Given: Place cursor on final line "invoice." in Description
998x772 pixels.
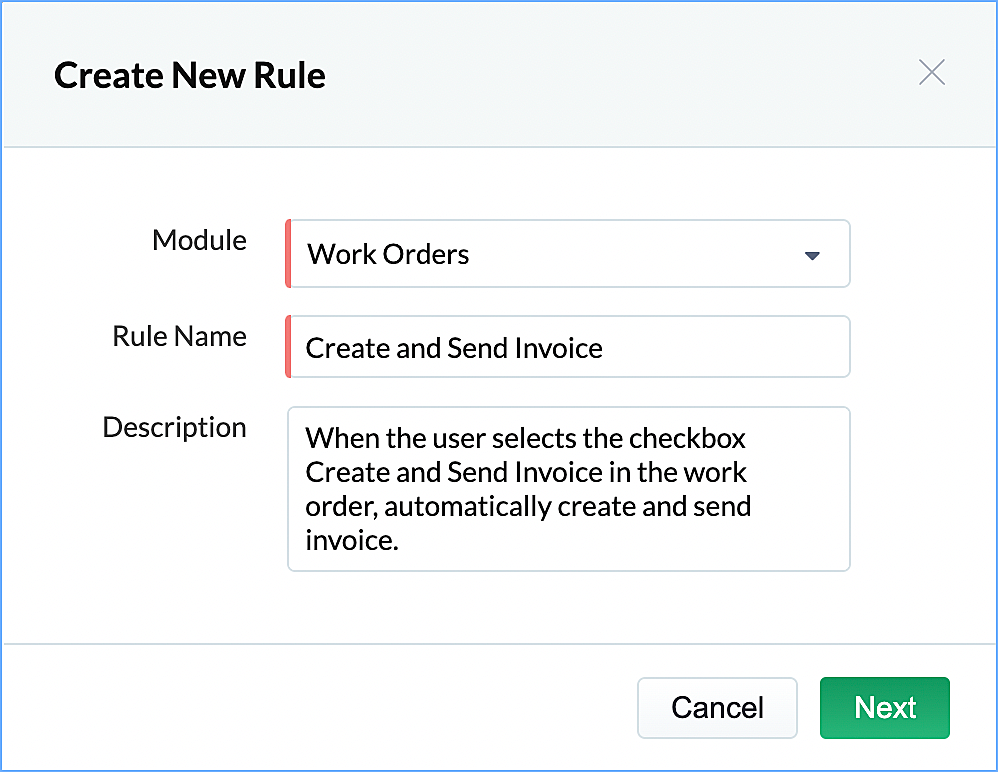Looking at the screenshot, I should click(x=351, y=540).
